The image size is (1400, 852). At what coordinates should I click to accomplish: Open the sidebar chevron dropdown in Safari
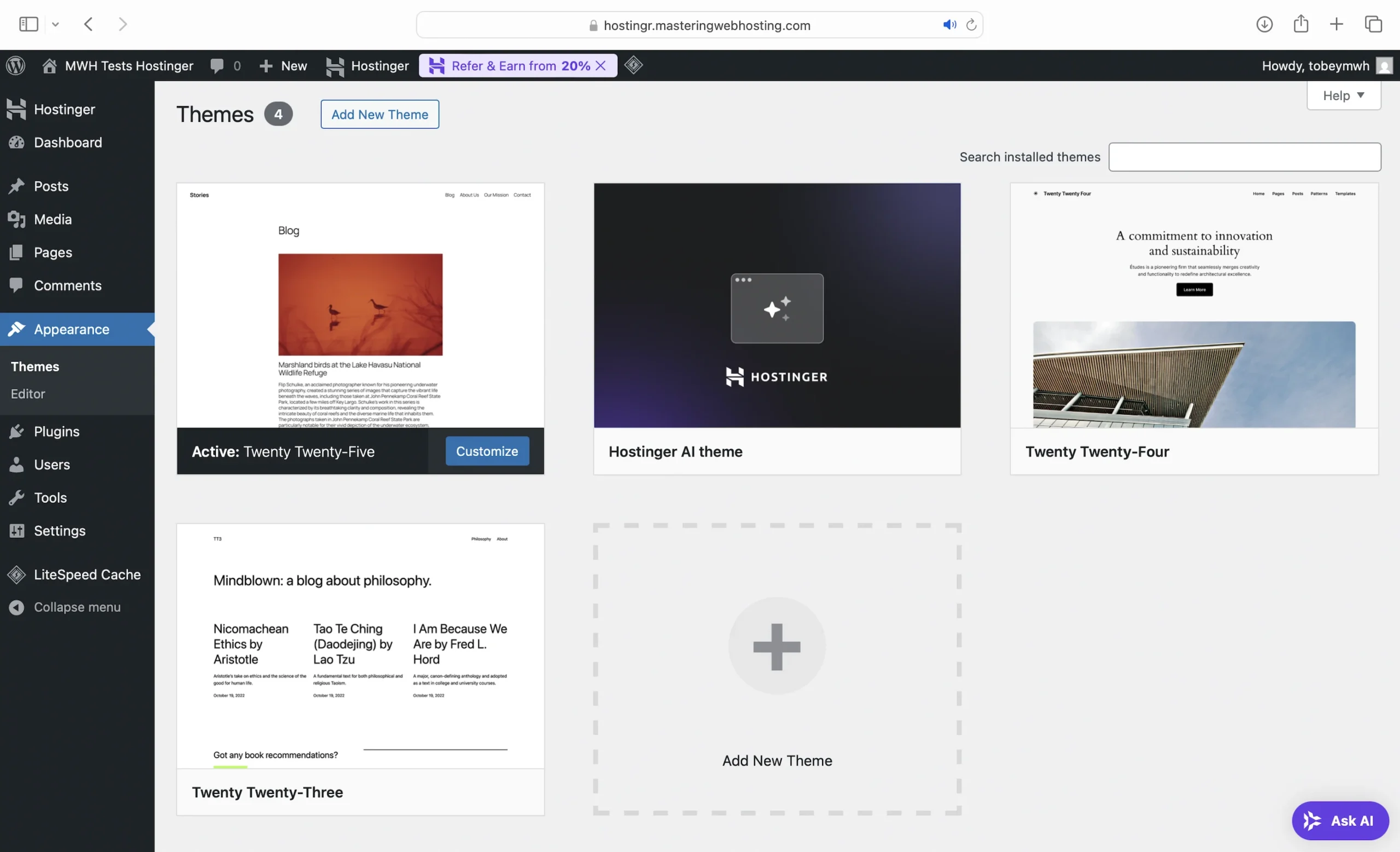pos(55,25)
